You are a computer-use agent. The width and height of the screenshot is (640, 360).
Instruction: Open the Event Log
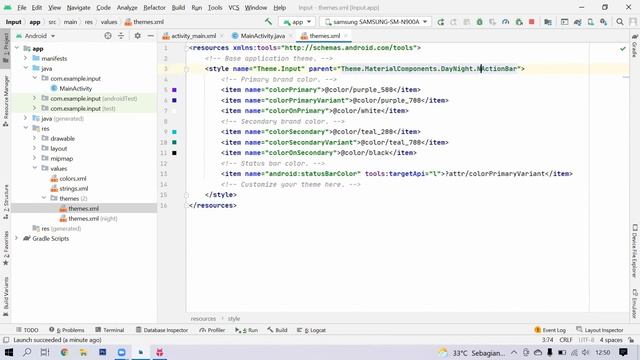pos(550,330)
